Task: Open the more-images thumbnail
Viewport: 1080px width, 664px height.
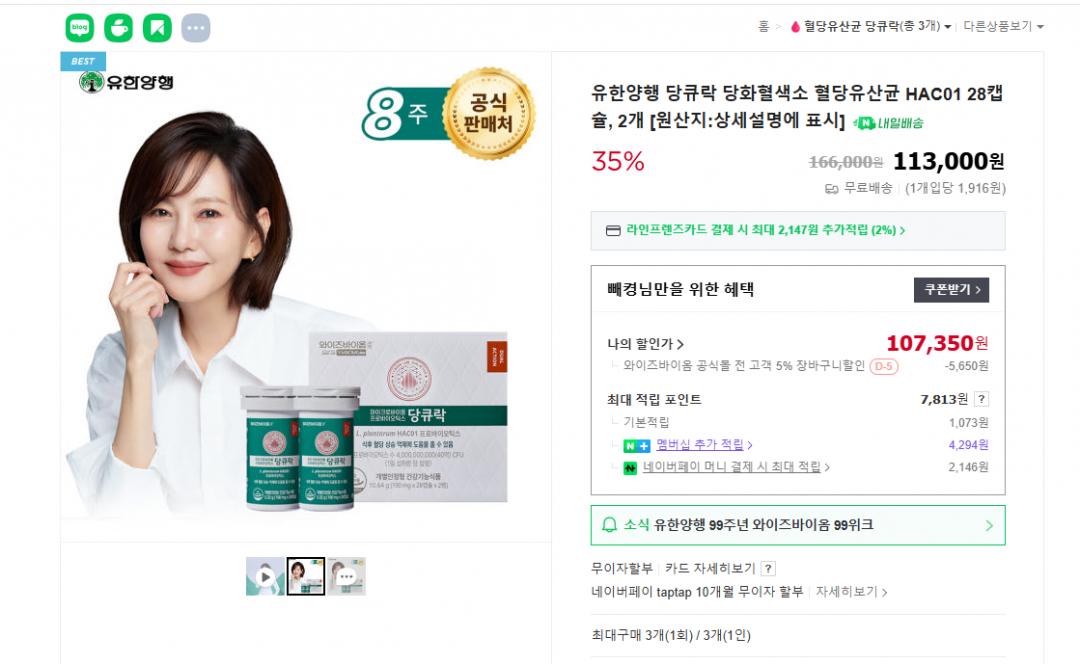Action: 346,577
